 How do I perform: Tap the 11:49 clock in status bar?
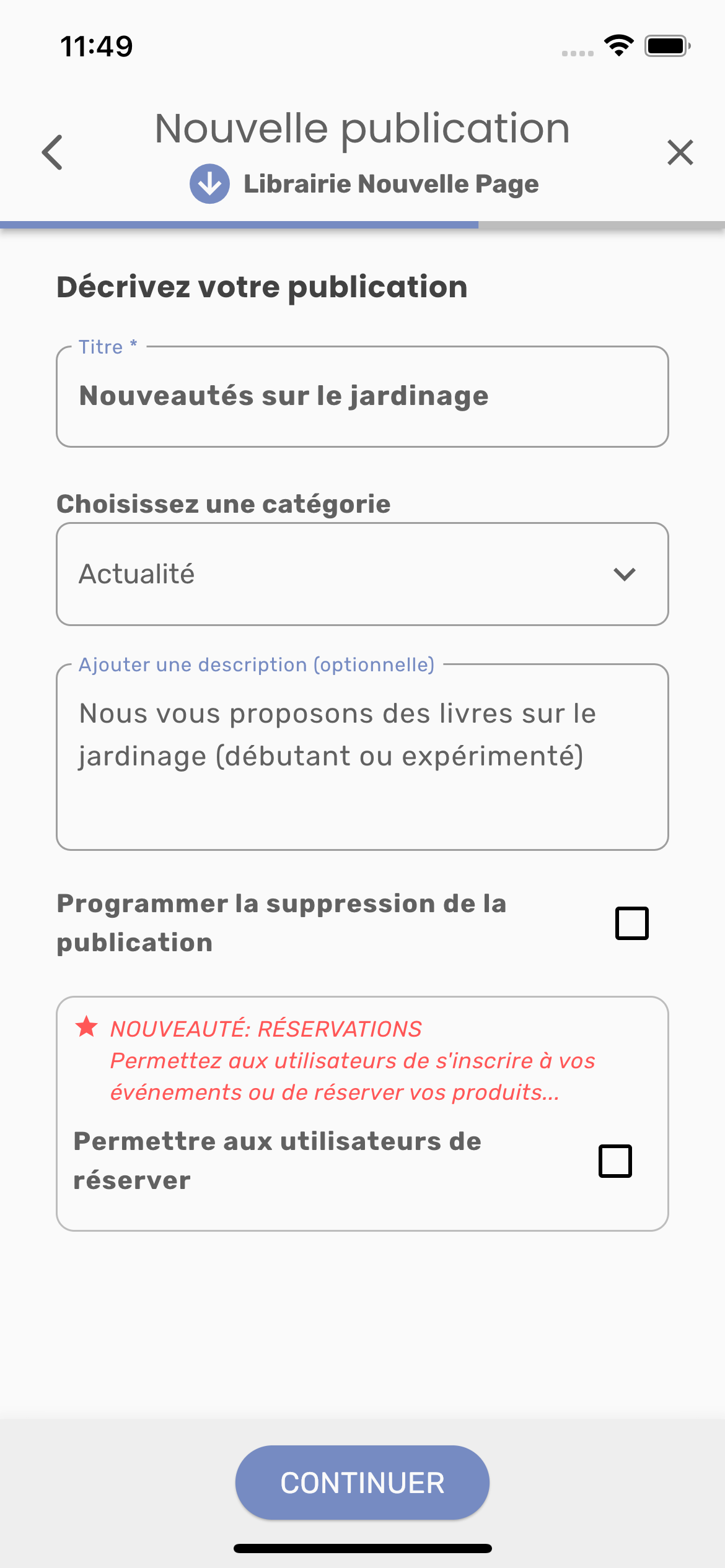(x=97, y=46)
